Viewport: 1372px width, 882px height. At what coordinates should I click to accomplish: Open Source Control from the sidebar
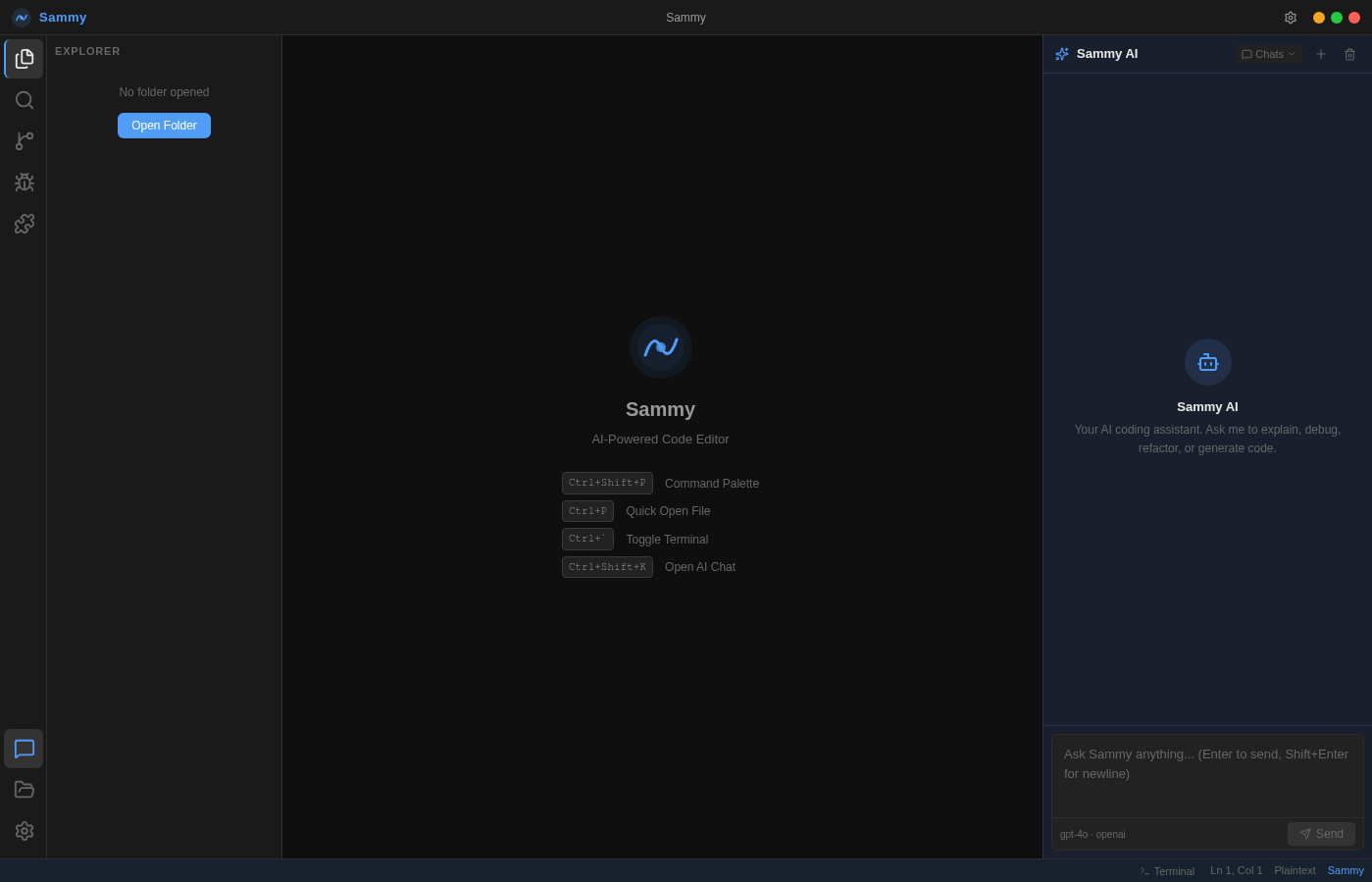25,141
